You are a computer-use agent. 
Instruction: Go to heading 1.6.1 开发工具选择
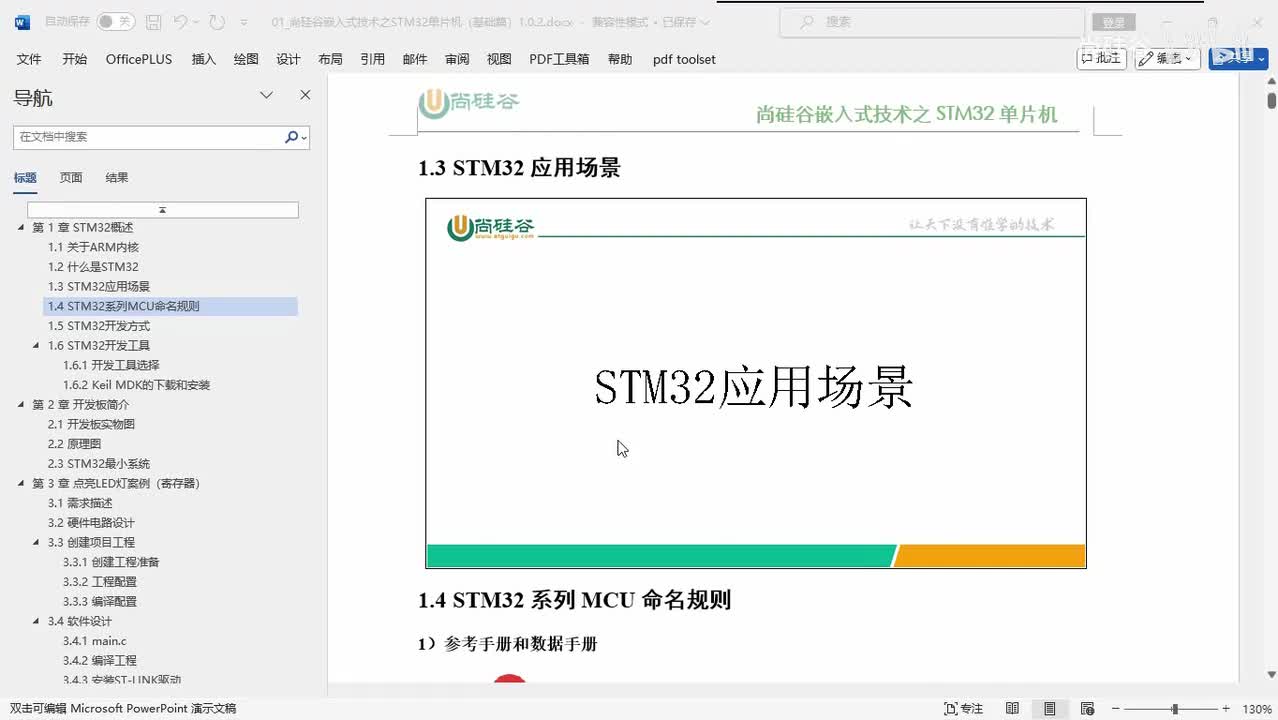[x=111, y=365]
